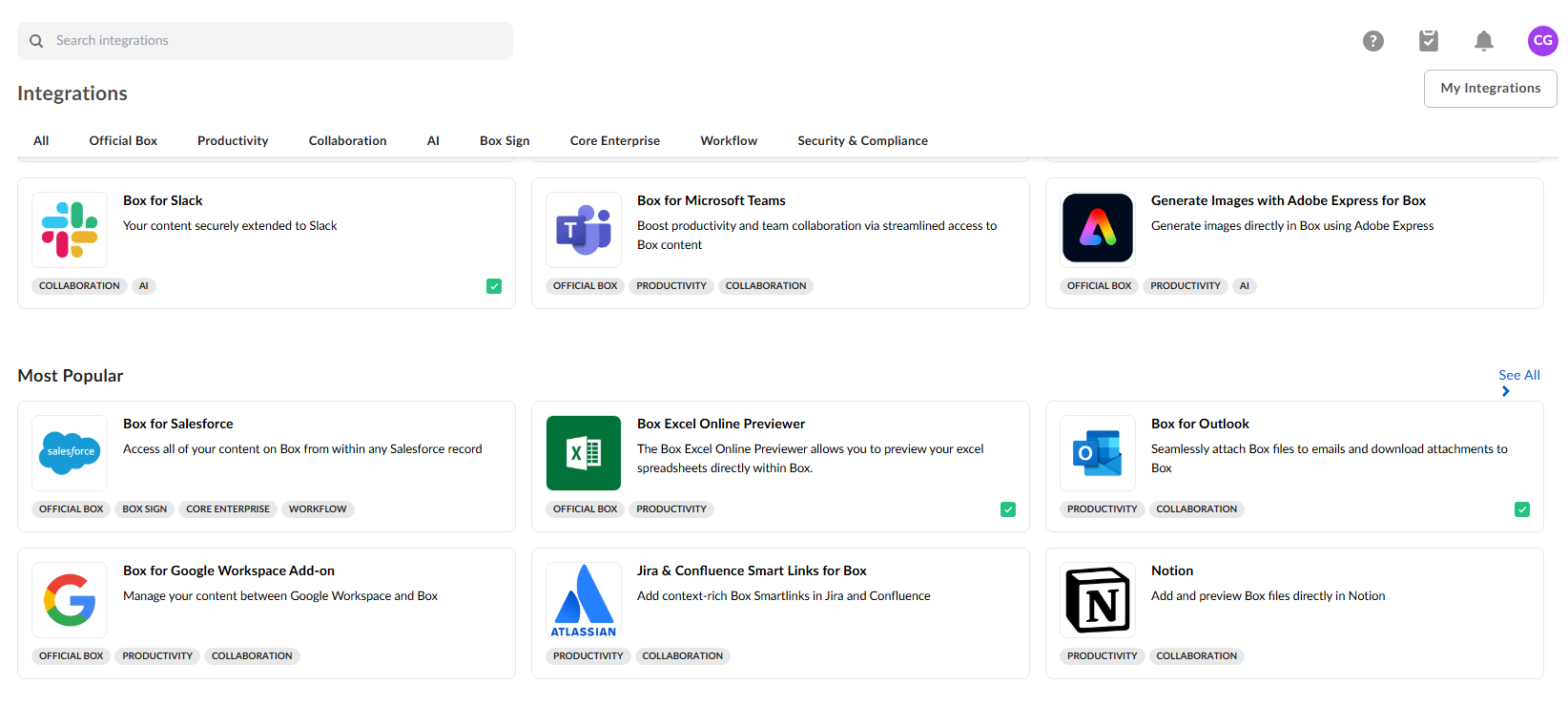This screenshot has height=705, width=1568.
Task: Open the Notion integration title
Action: tap(1172, 570)
